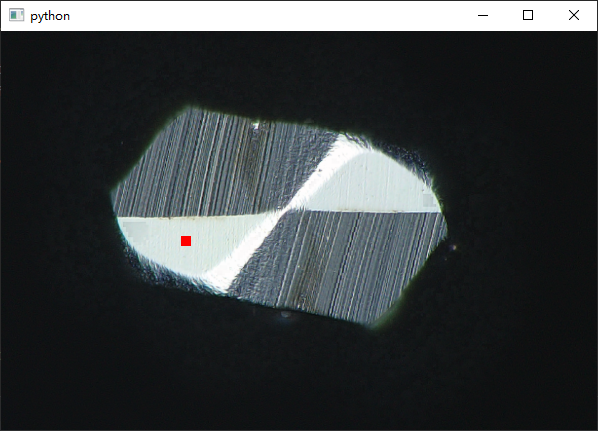Click the python title text
598x431 pixels.
pyautogui.click(x=50, y=16)
